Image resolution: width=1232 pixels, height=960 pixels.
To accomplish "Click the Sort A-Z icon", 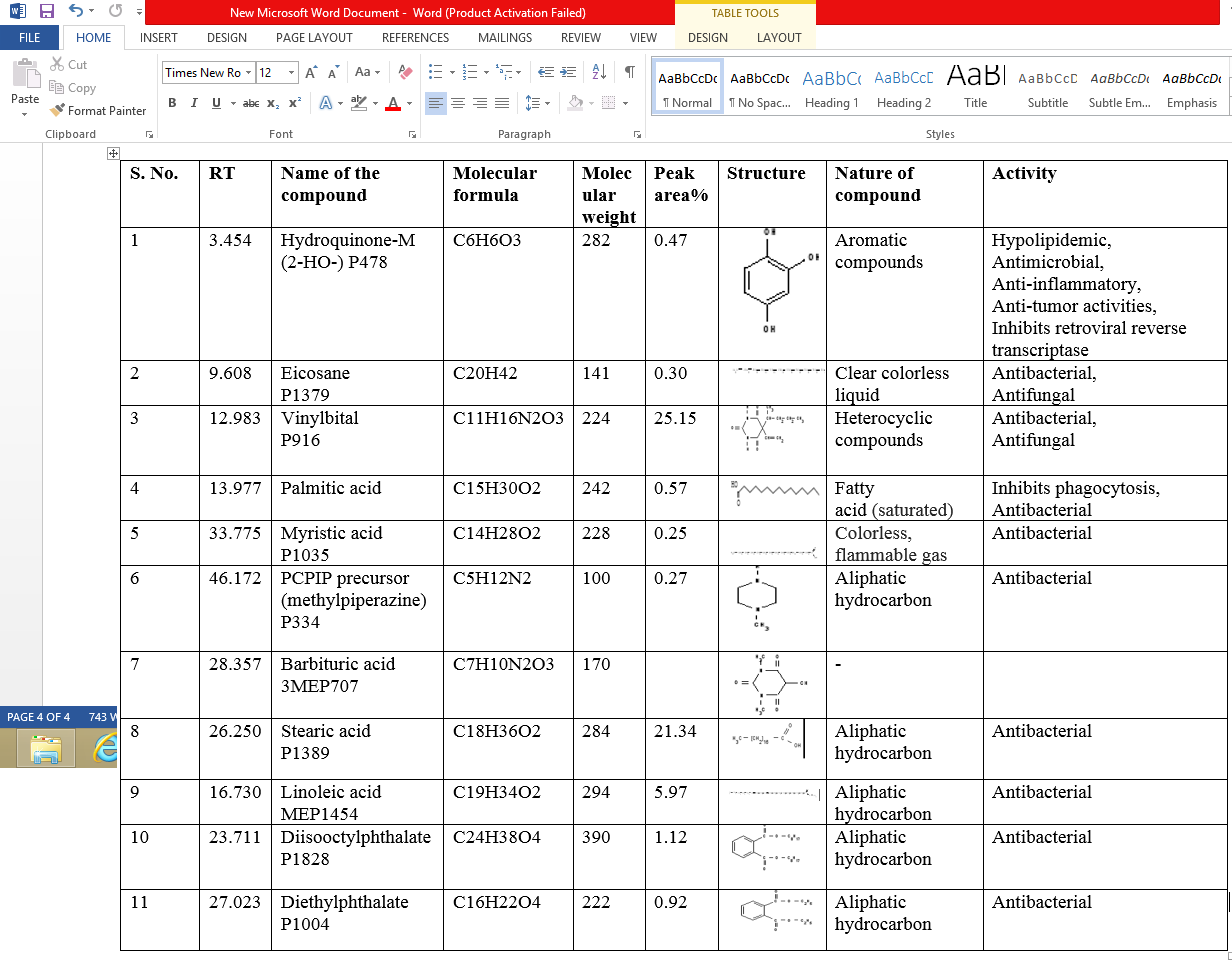I will (599, 72).
